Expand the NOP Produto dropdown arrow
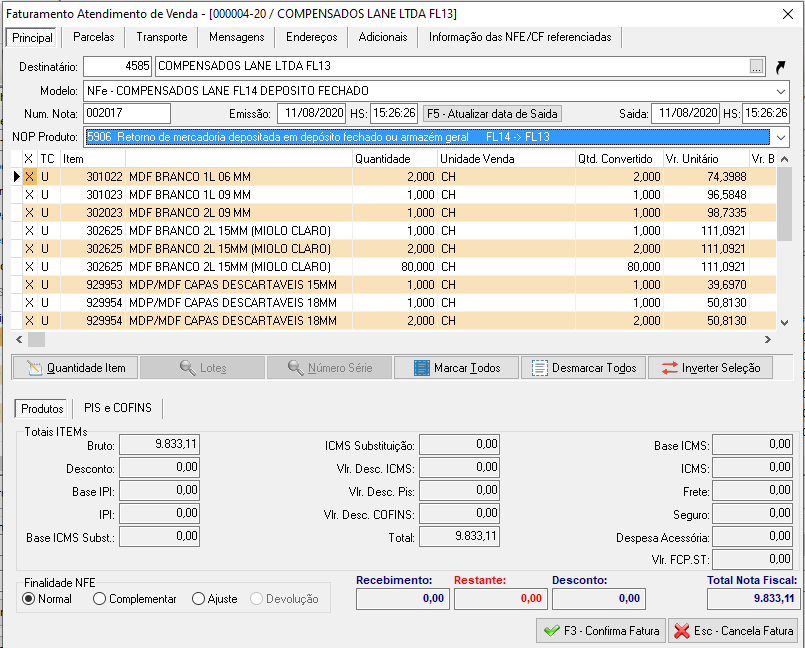 pyautogui.click(x=781, y=137)
